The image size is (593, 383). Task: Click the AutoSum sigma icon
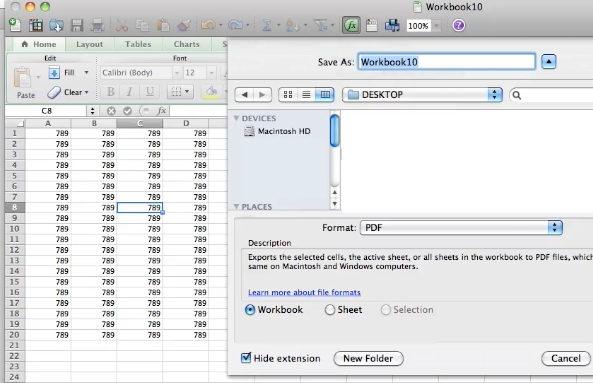click(267, 25)
